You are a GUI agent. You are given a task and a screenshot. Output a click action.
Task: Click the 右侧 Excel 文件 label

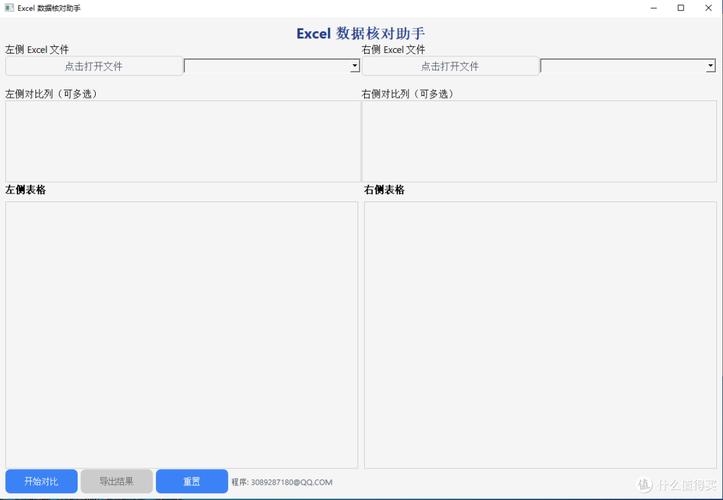point(393,49)
